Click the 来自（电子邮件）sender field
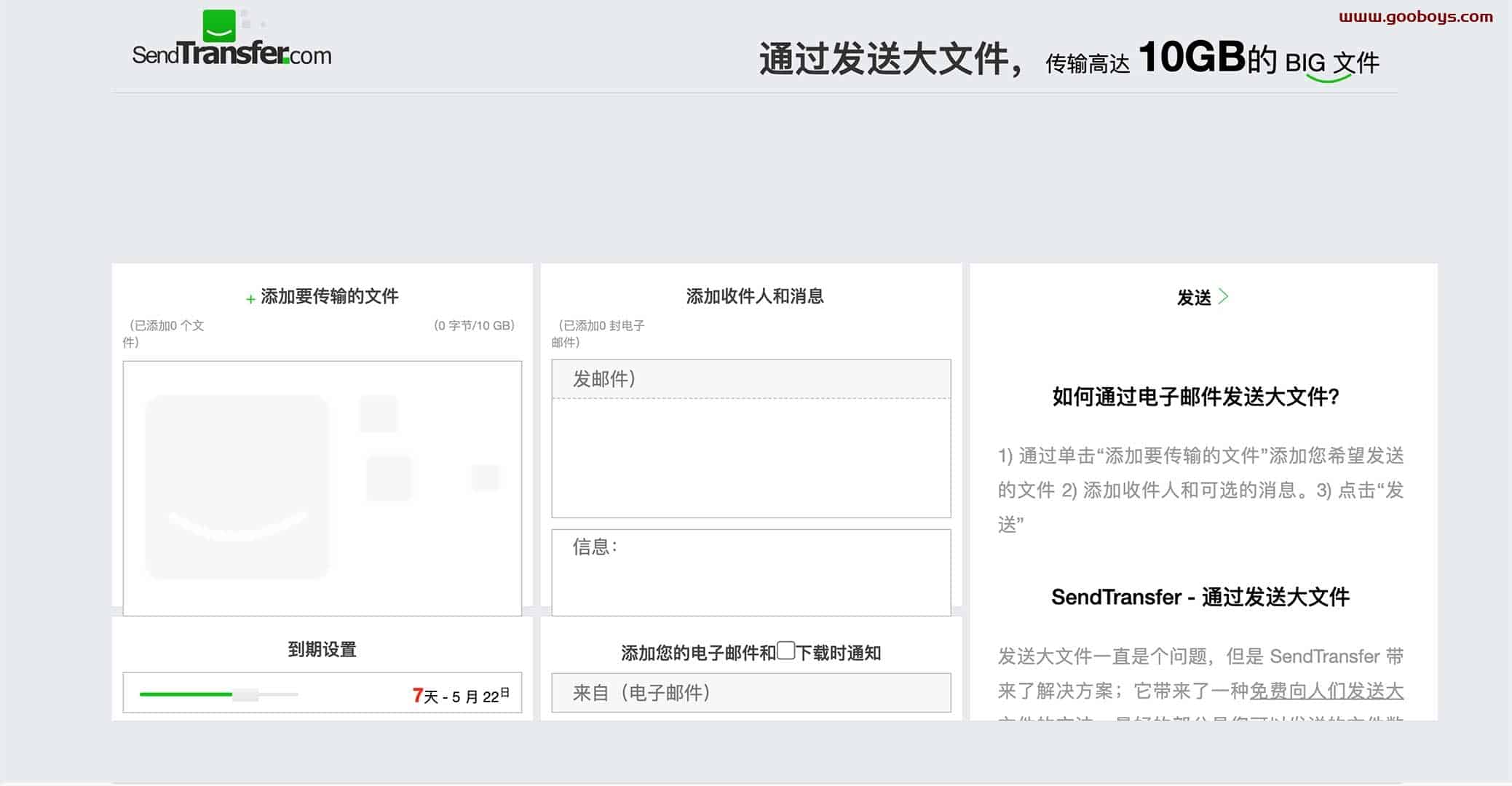 click(751, 692)
